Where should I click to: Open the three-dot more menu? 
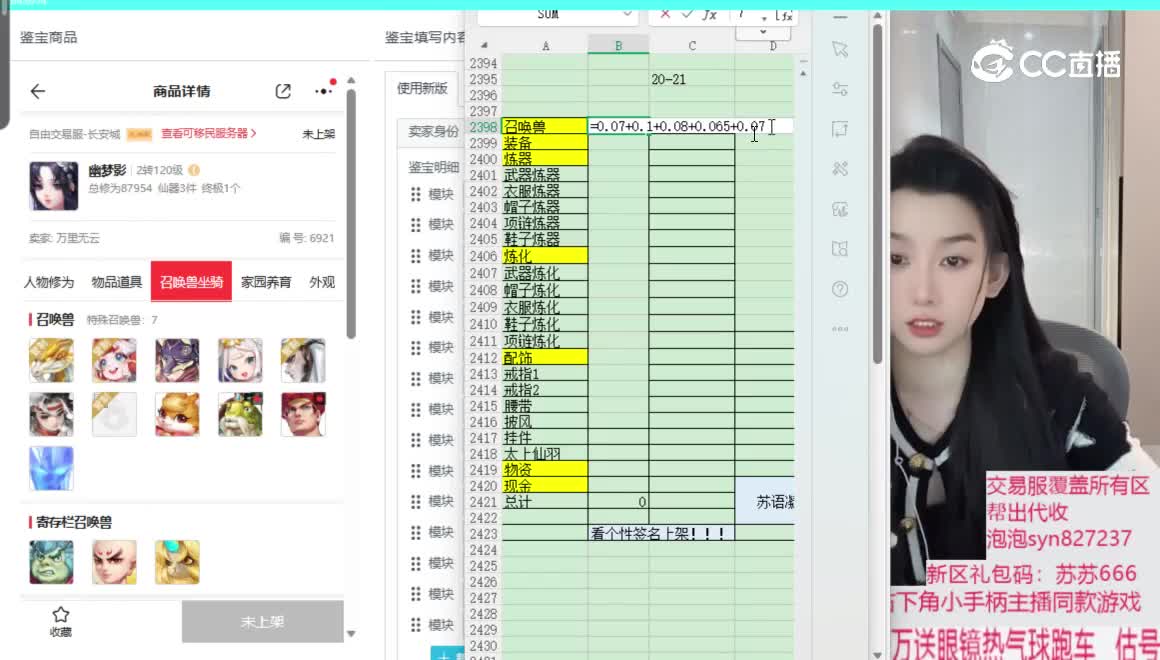(x=323, y=91)
